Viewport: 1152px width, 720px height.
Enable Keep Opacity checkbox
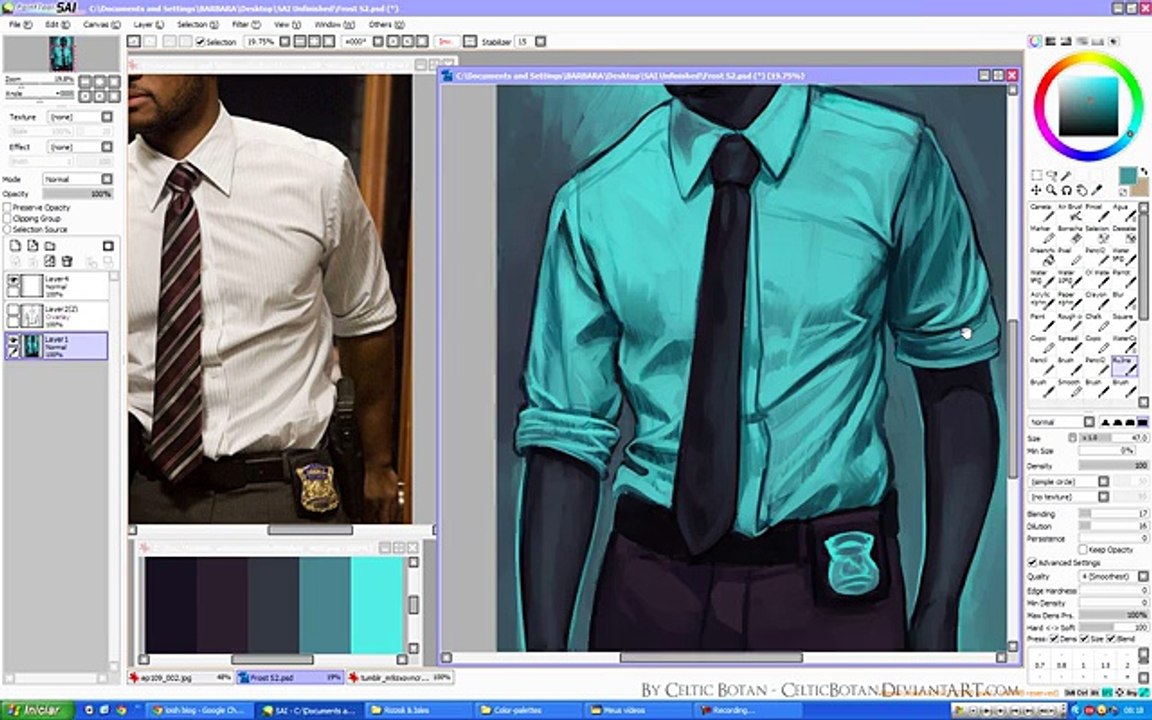point(1083,550)
